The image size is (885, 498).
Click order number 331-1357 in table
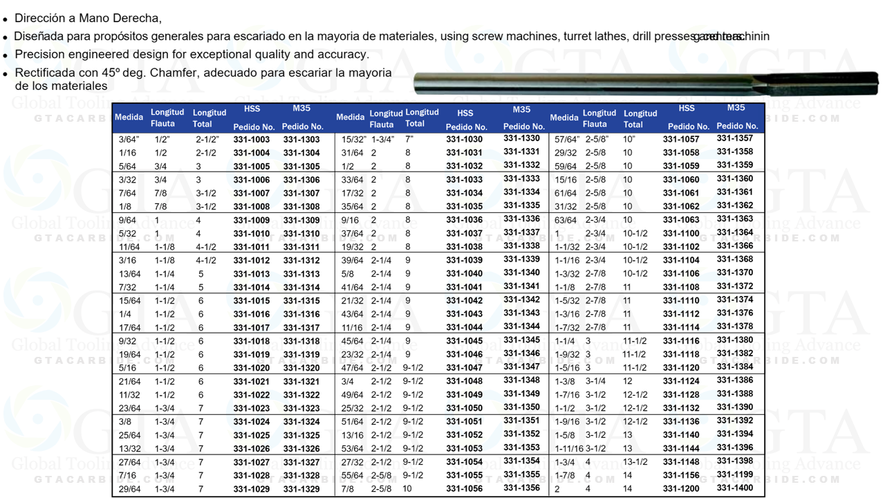tap(735, 137)
